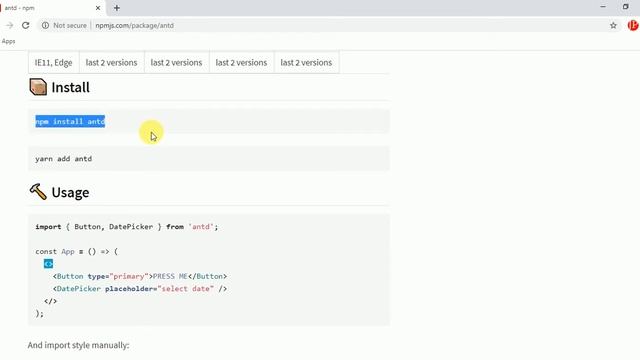640x360 pixels.
Task: Click the And import style manually text
Action: click(78, 345)
